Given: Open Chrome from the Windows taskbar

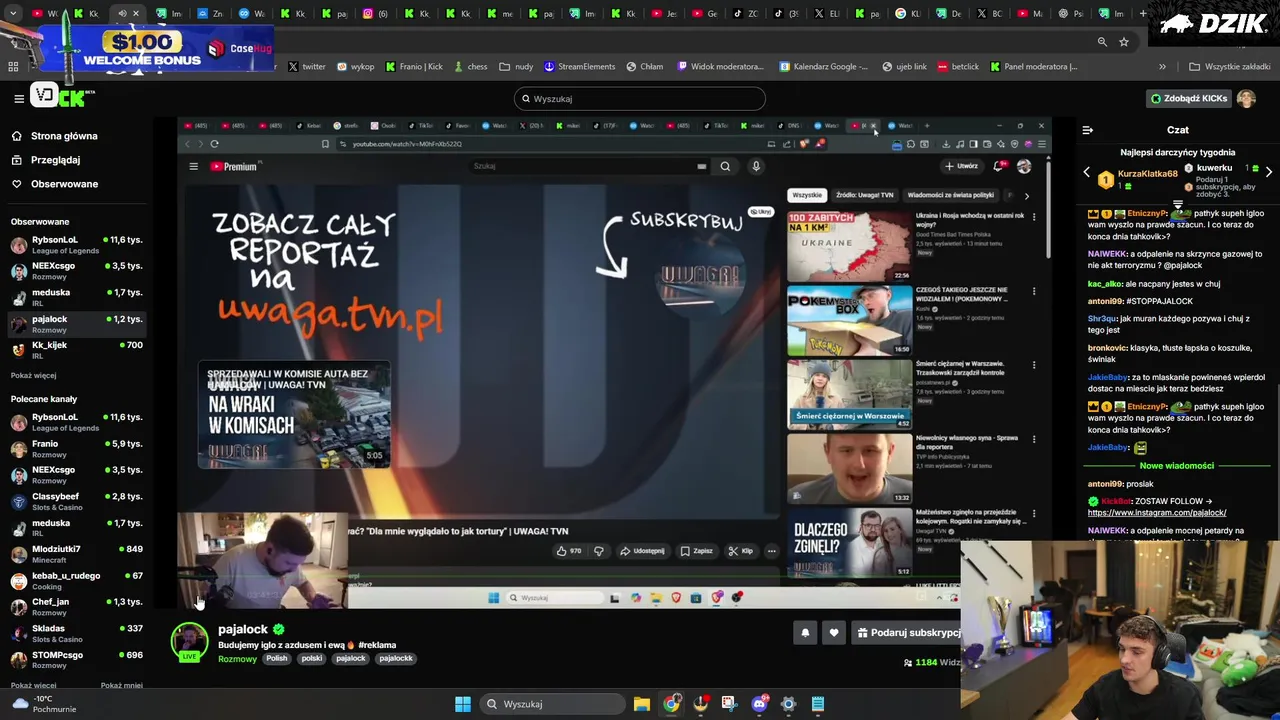Looking at the screenshot, I should (671, 704).
